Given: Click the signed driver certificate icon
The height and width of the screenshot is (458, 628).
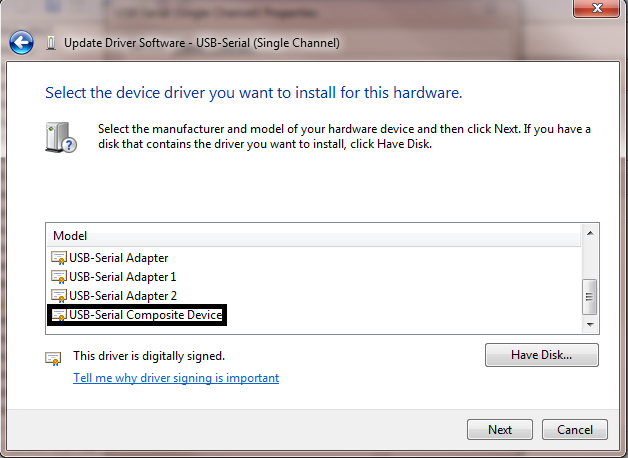Looking at the screenshot, I should click(x=53, y=357).
